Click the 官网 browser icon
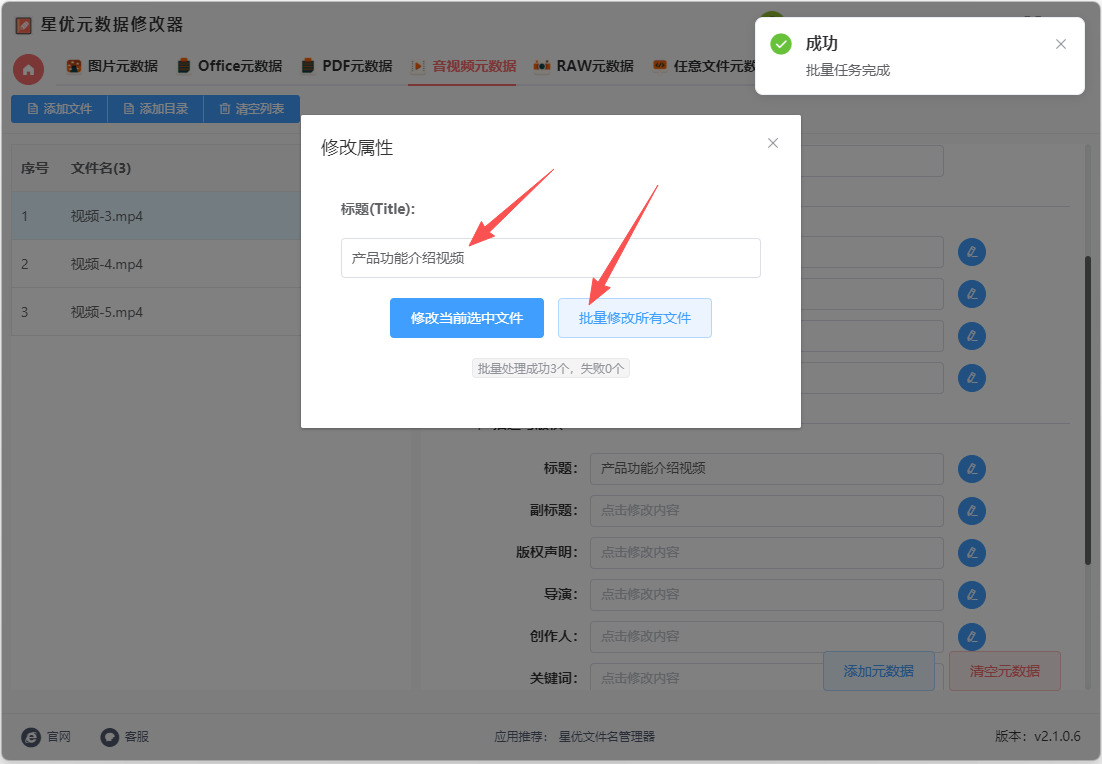Image resolution: width=1102 pixels, height=764 pixels. pyautogui.click(x=31, y=737)
